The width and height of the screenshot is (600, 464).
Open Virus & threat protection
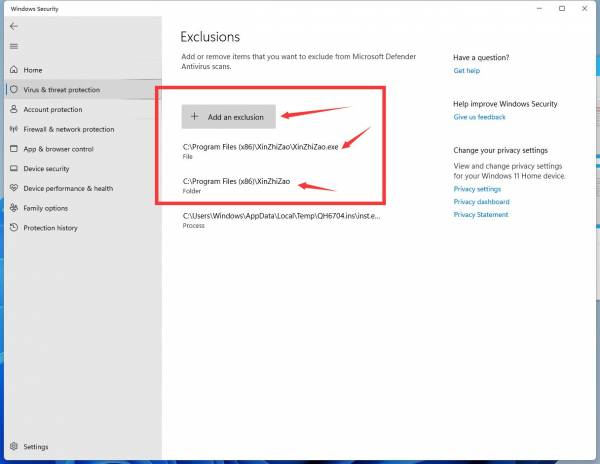83,90
